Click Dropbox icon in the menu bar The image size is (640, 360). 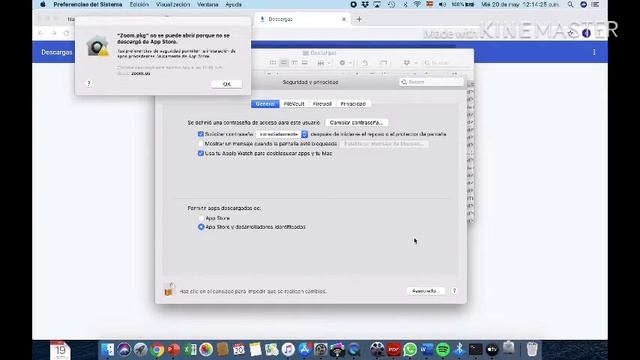click(x=365, y=4)
